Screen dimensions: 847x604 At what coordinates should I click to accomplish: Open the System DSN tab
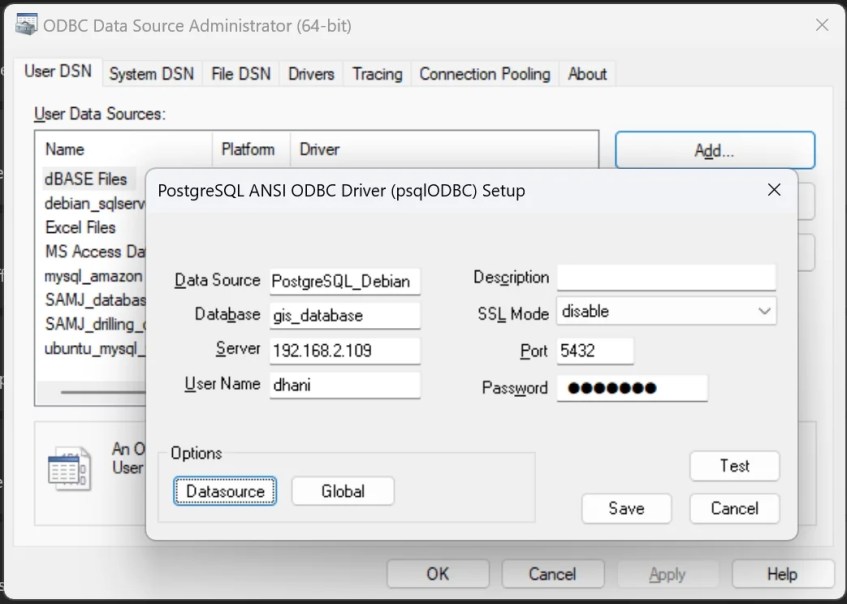pyautogui.click(x=151, y=73)
